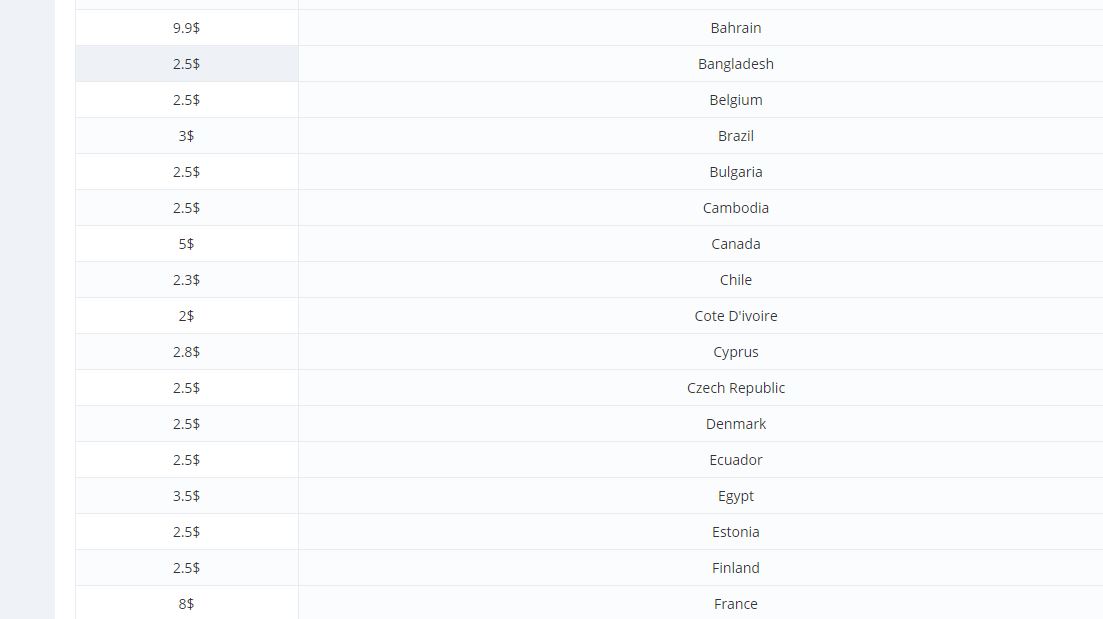Select the Brazil country entry

coord(735,136)
